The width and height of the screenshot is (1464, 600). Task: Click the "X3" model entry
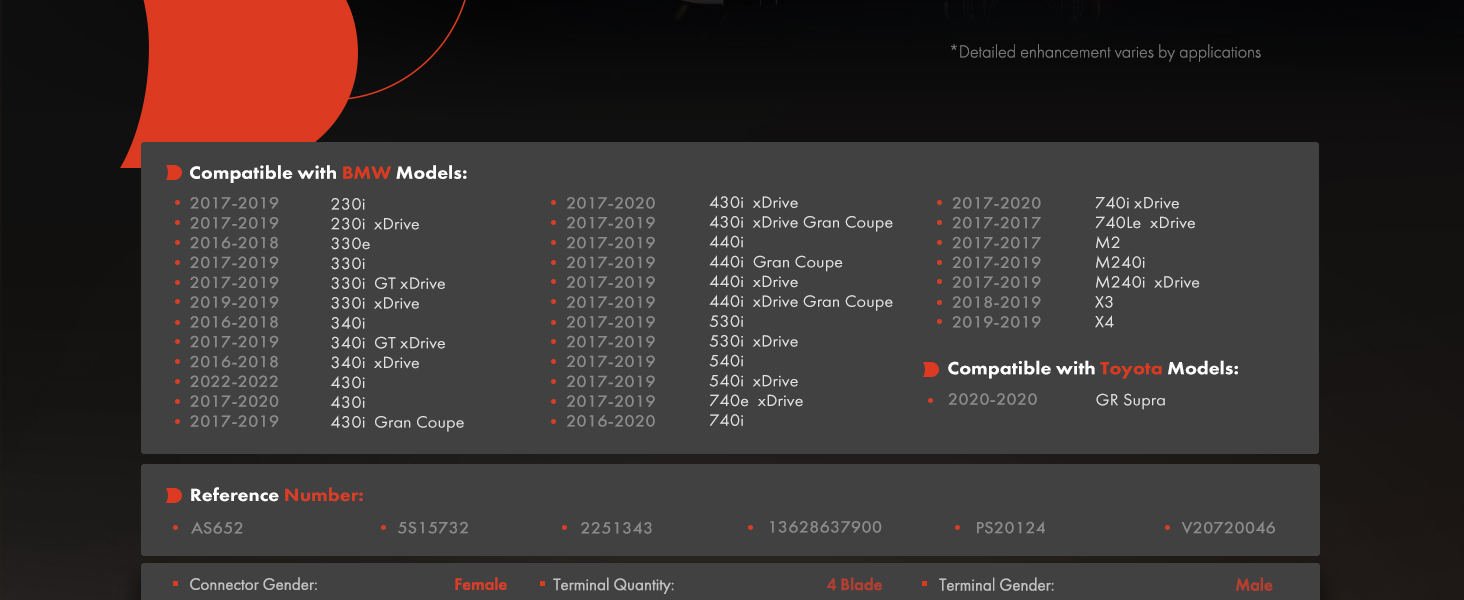pos(1104,302)
